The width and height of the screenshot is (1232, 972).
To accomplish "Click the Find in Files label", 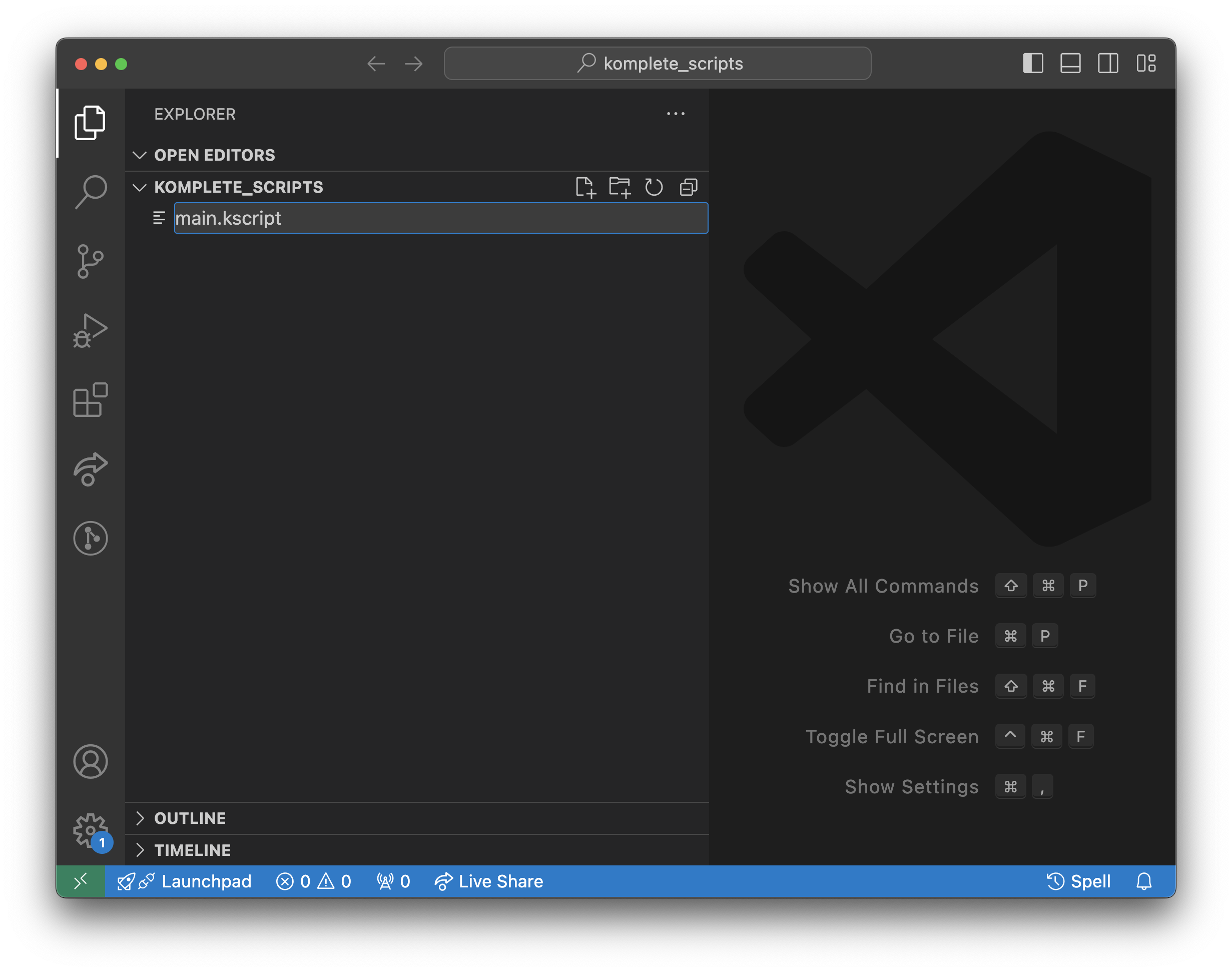I will tap(922, 686).
